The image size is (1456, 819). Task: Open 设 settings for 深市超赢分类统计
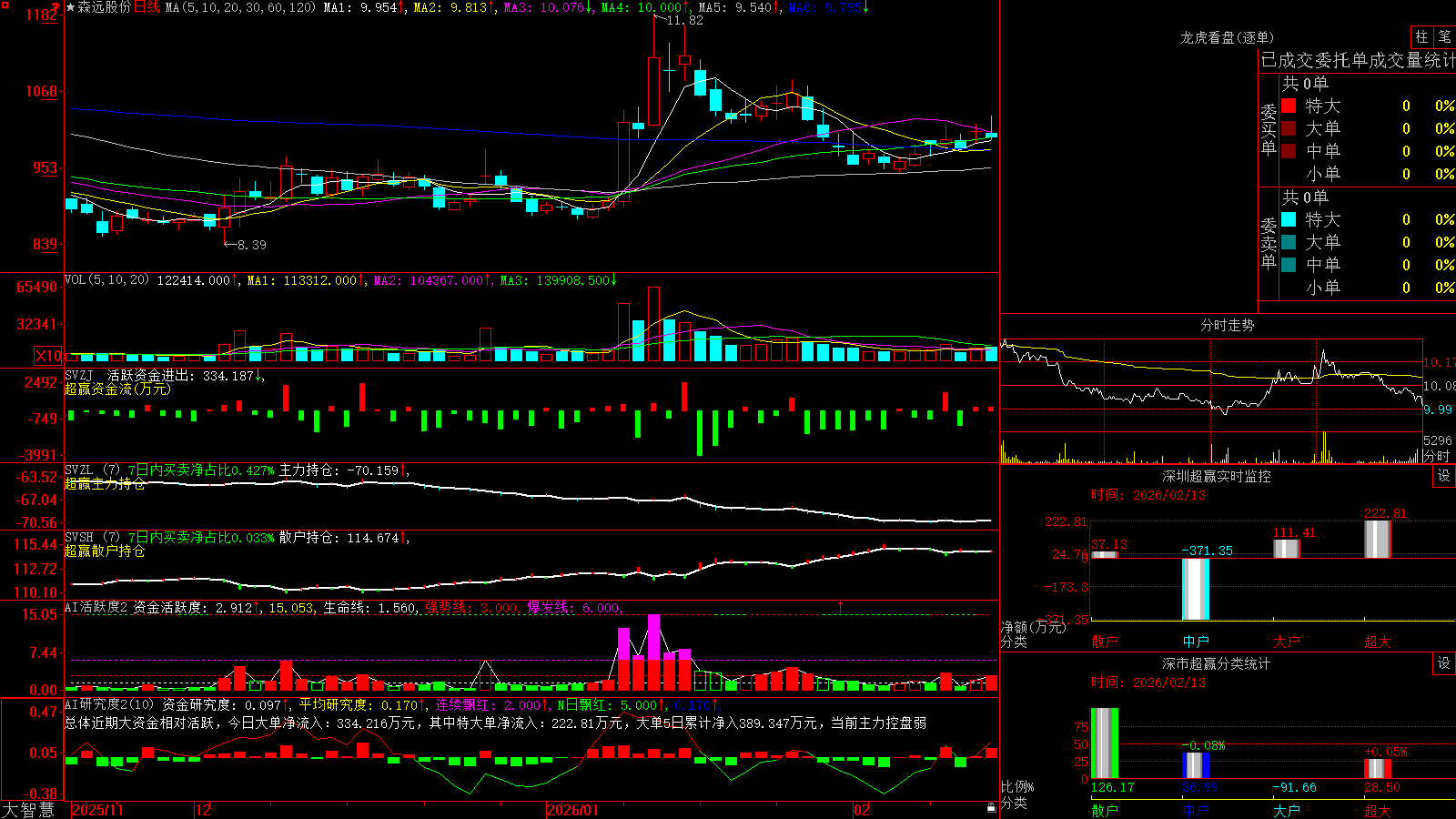tap(1444, 663)
